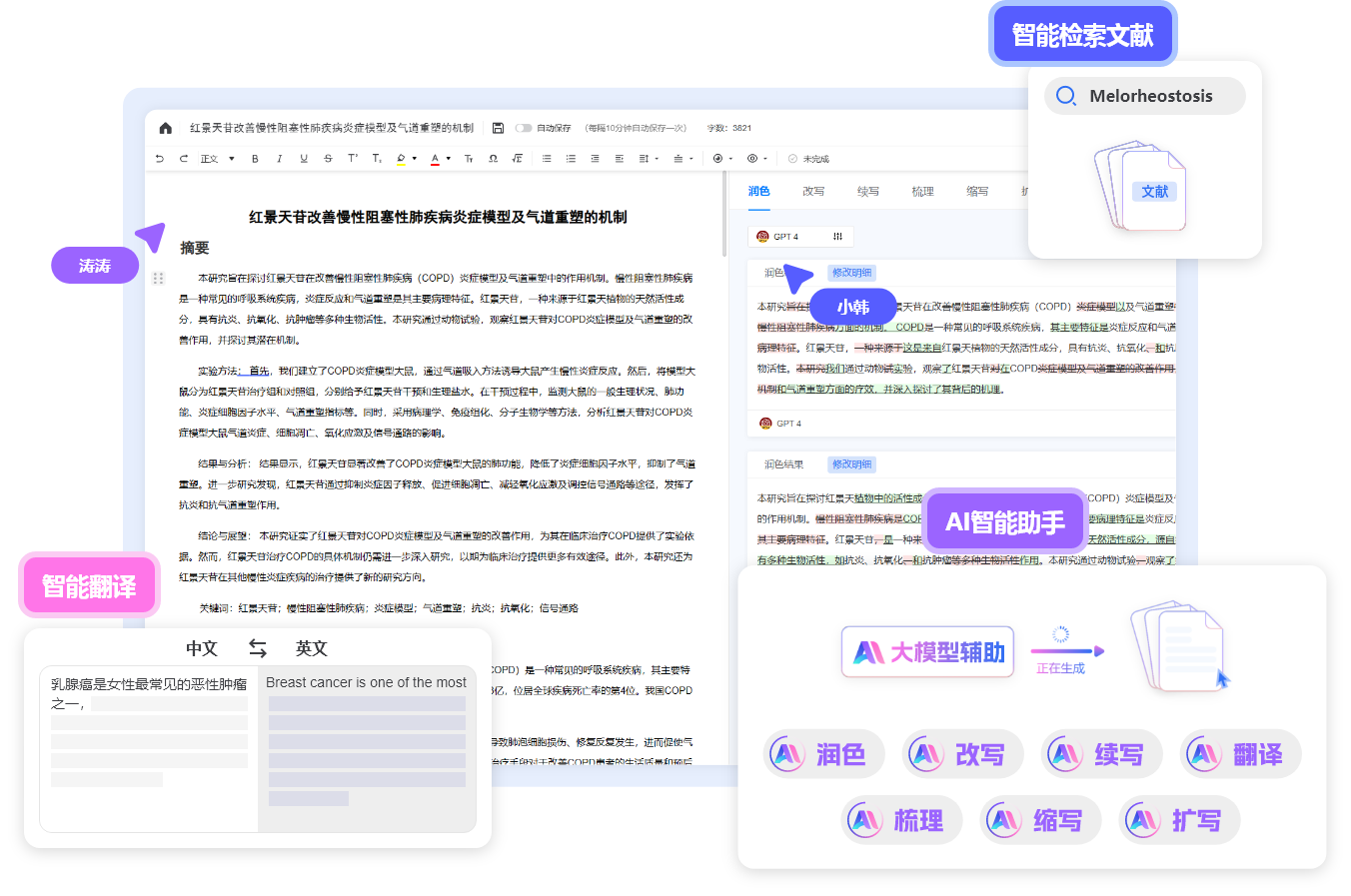Screen dimensions: 1351x896
Task: Toggle the 自动保存 auto-save switch
Action: coord(524,128)
